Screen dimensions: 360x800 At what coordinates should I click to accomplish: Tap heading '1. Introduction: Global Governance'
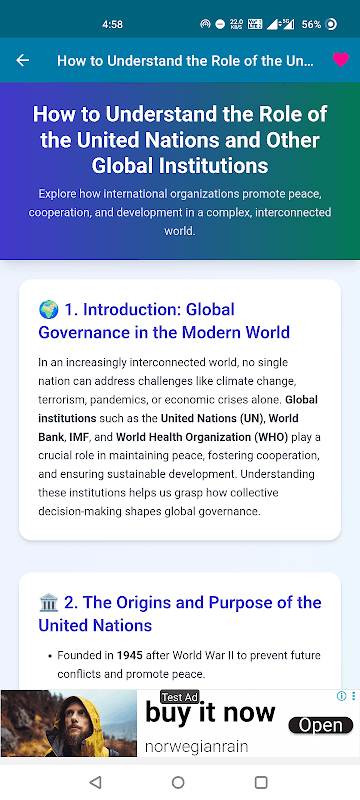164,321
